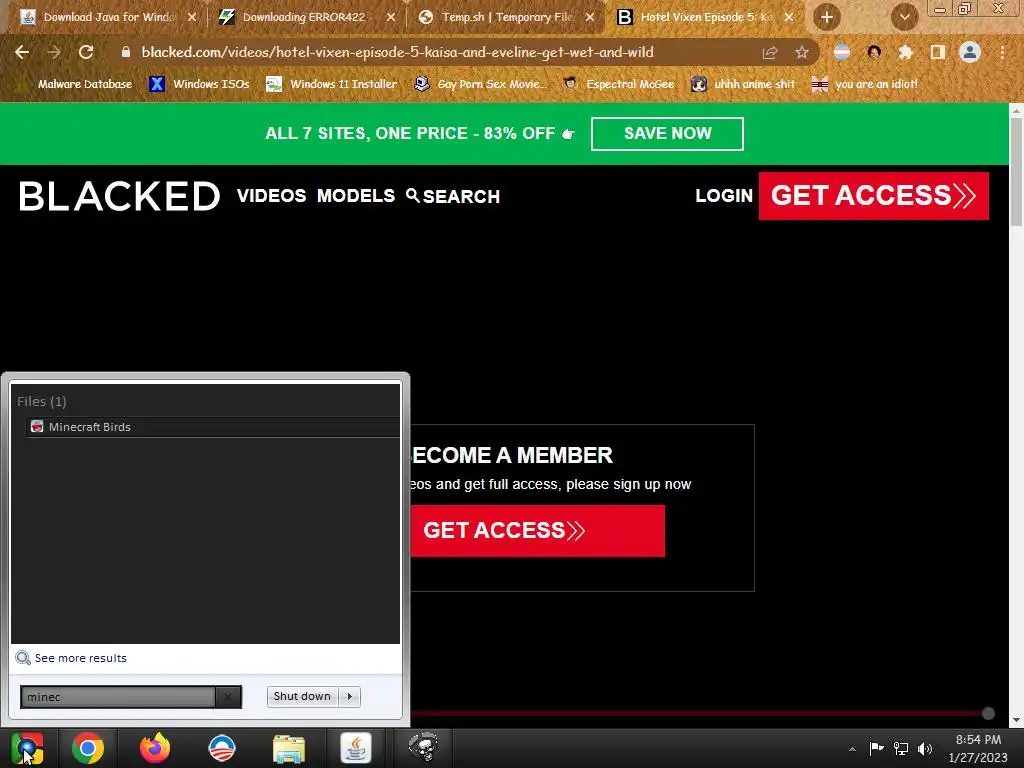Reload the current page
Screen dimensions: 1024x768
click(x=86, y=52)
